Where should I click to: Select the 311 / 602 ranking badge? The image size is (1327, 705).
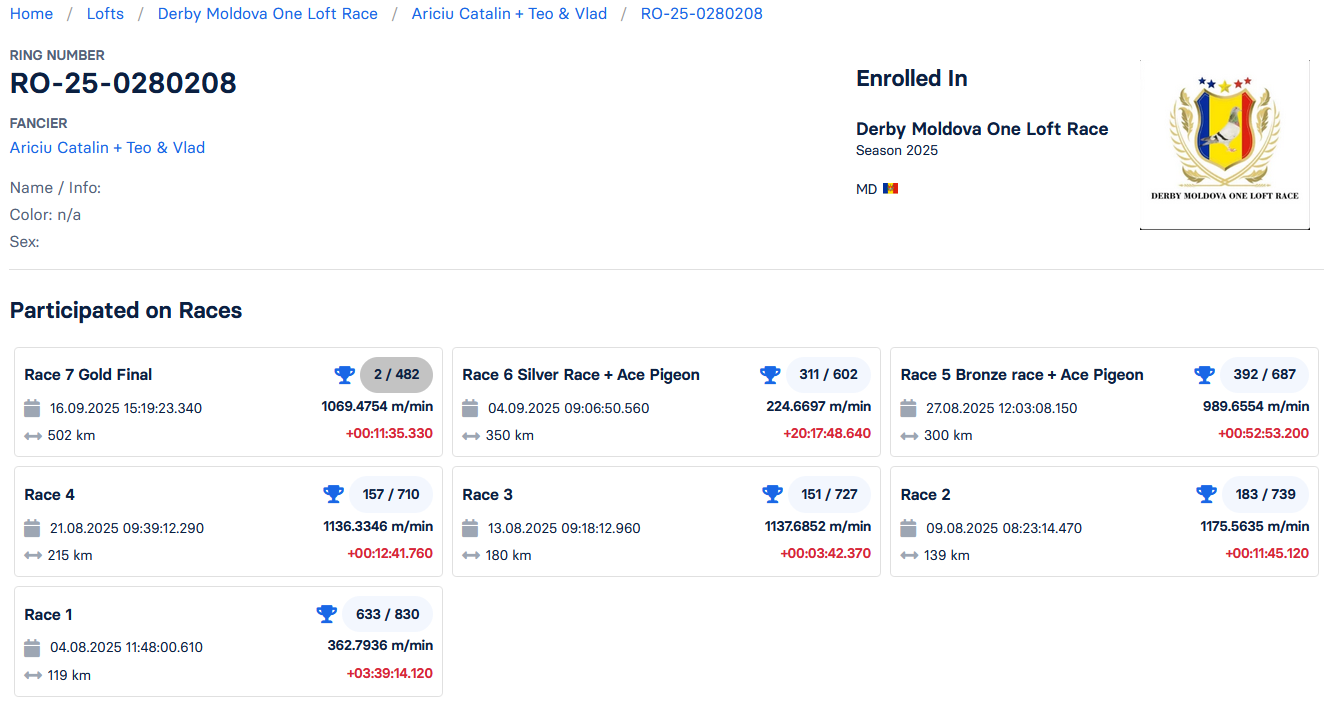pos(828,375)
